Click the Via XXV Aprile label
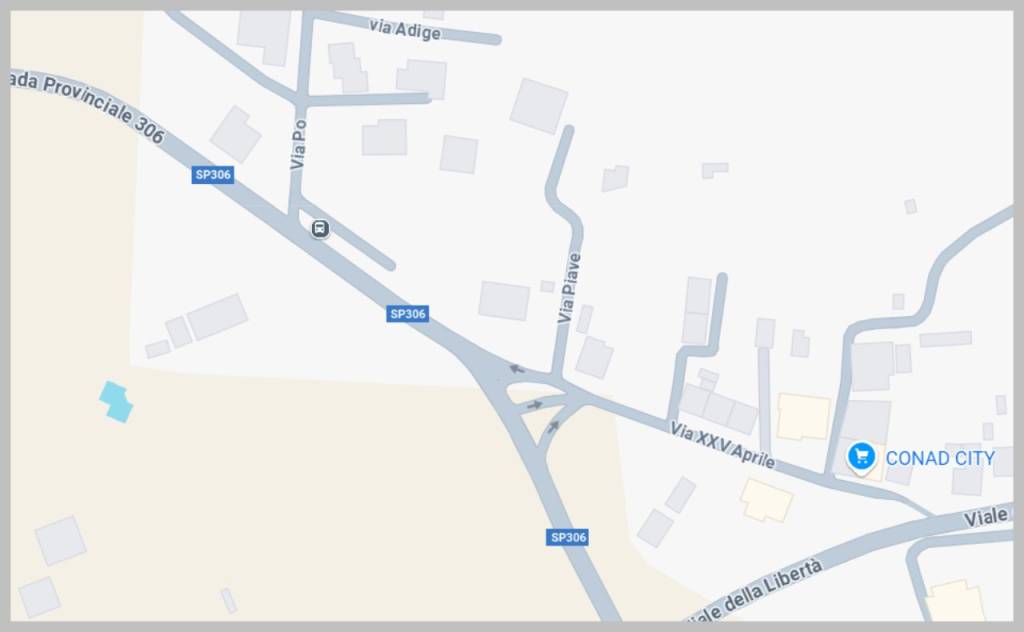 [x=722, y=445]
